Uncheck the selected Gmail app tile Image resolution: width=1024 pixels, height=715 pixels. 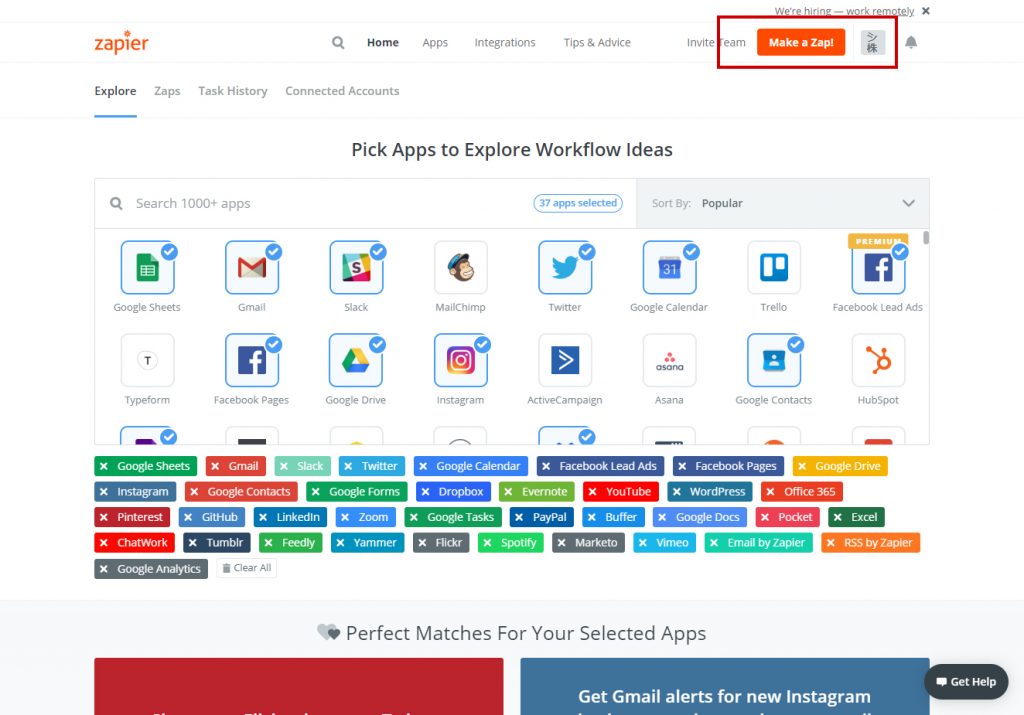(252, 267)
